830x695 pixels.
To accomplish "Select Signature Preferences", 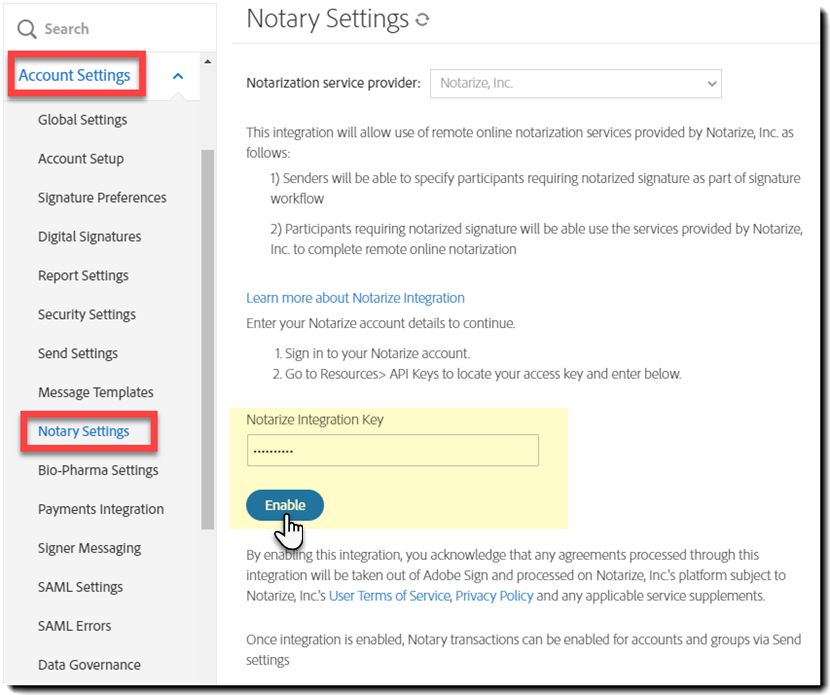I will 102,197.
